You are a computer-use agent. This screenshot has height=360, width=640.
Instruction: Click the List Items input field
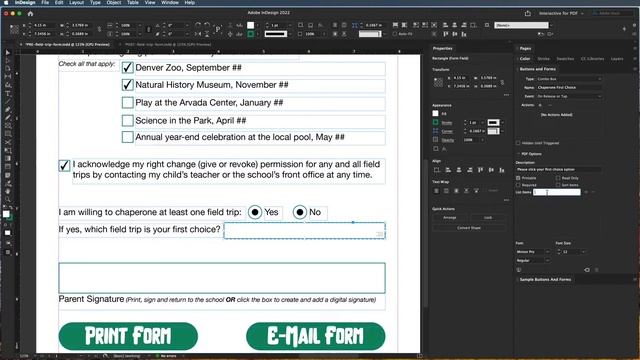click(557, 192)
